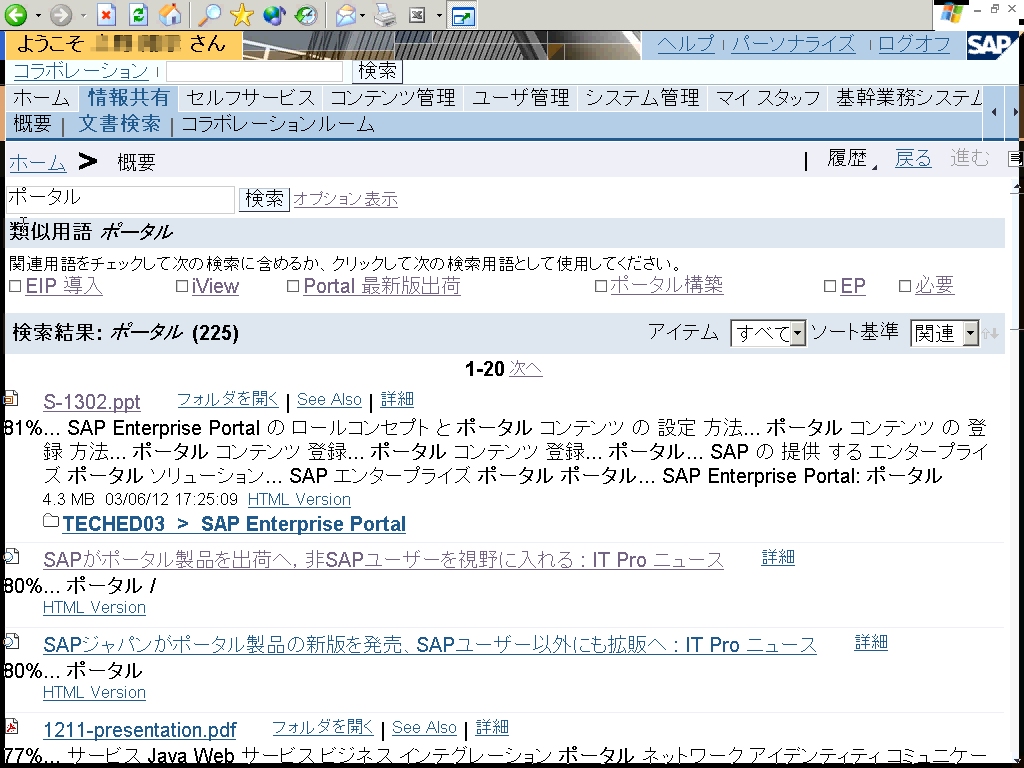The width and height of the screenshot is (1024, 768).
Task: Open the ソート基準 関連 dropdown
Action: 945,333
